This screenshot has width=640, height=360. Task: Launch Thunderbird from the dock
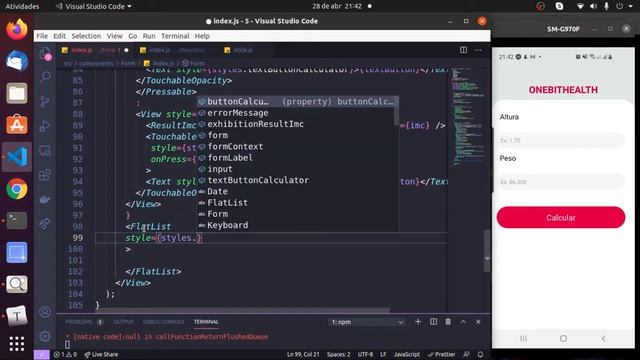click(x=17, y=61)
